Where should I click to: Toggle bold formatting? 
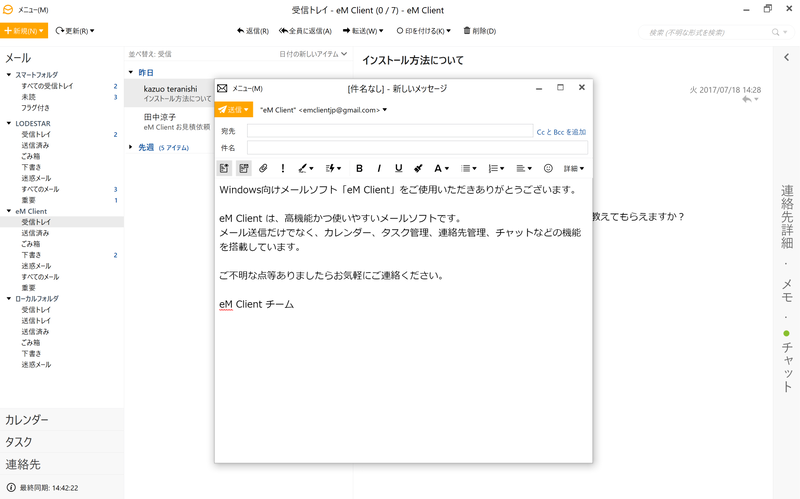tap(359, 168)
